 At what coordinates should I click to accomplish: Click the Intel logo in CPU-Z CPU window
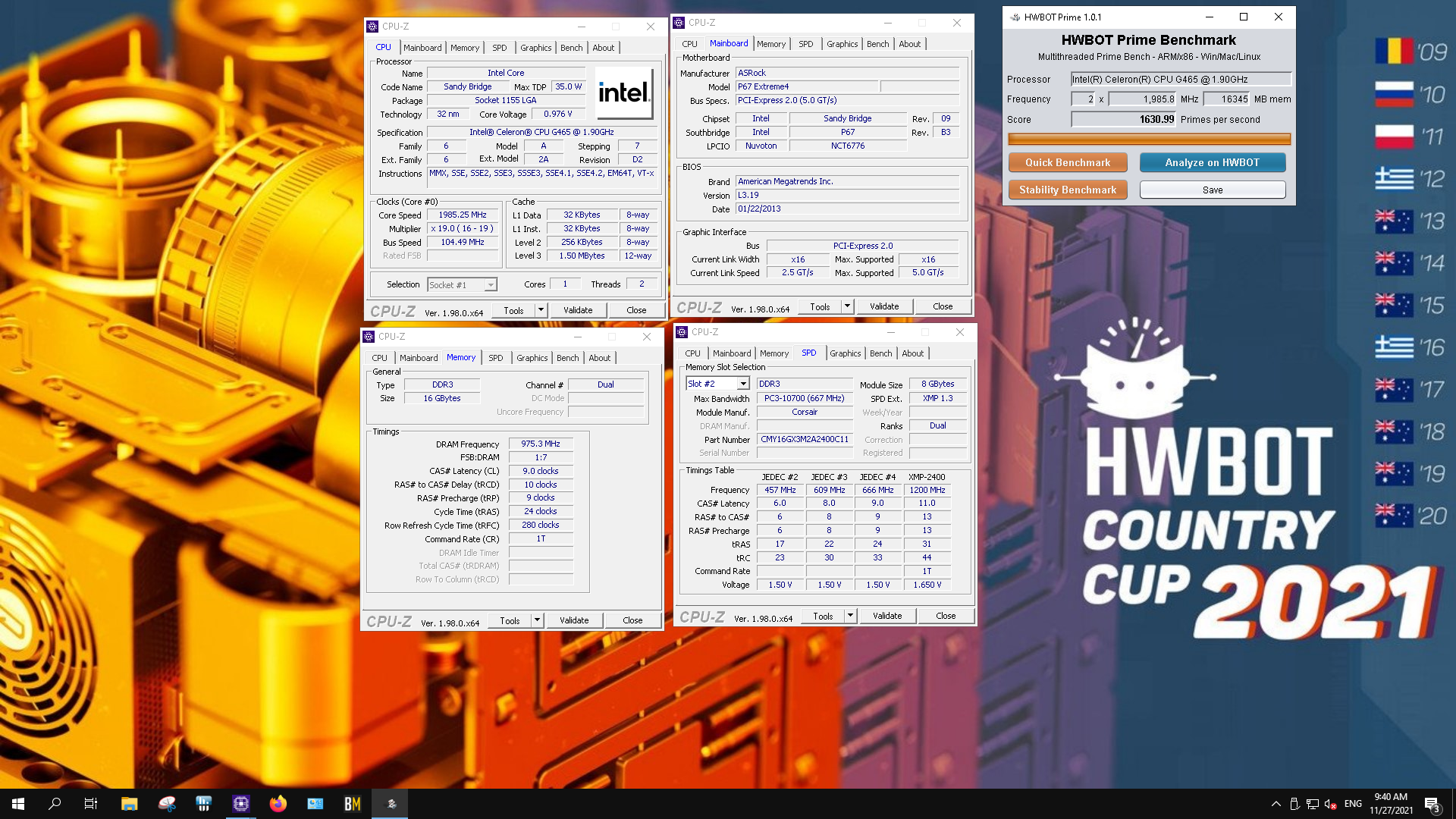(x=624, y=93)
